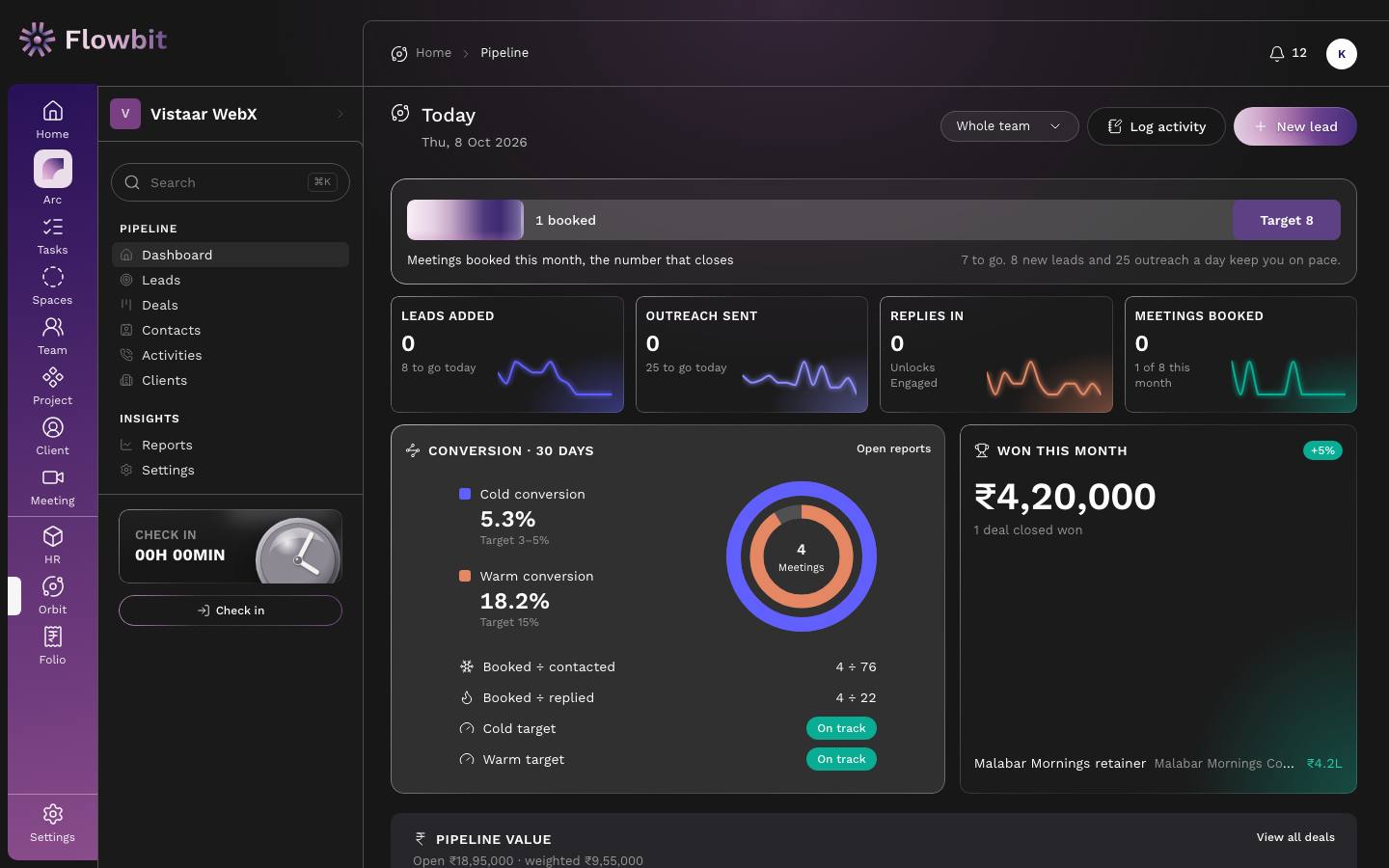The width and height of the screenshot is (1389, 868).
Task: Click the Log activity button
Action: (1156, 126)
